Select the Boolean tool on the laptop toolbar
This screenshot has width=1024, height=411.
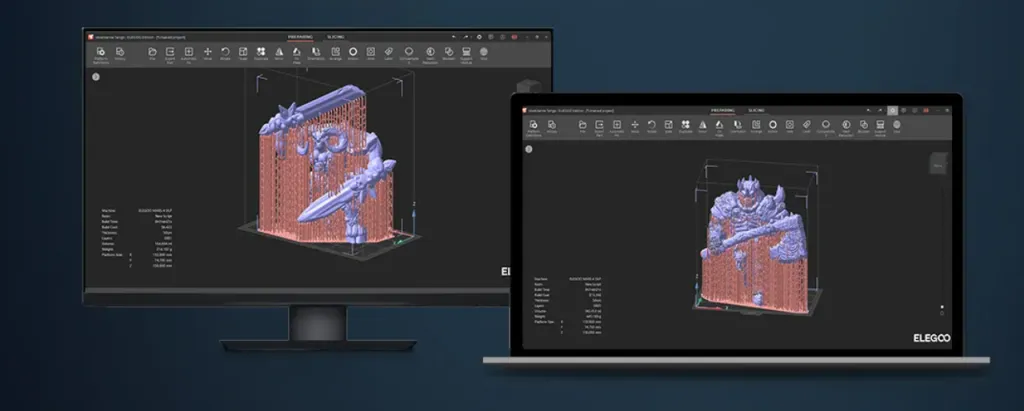pos(863,126)
